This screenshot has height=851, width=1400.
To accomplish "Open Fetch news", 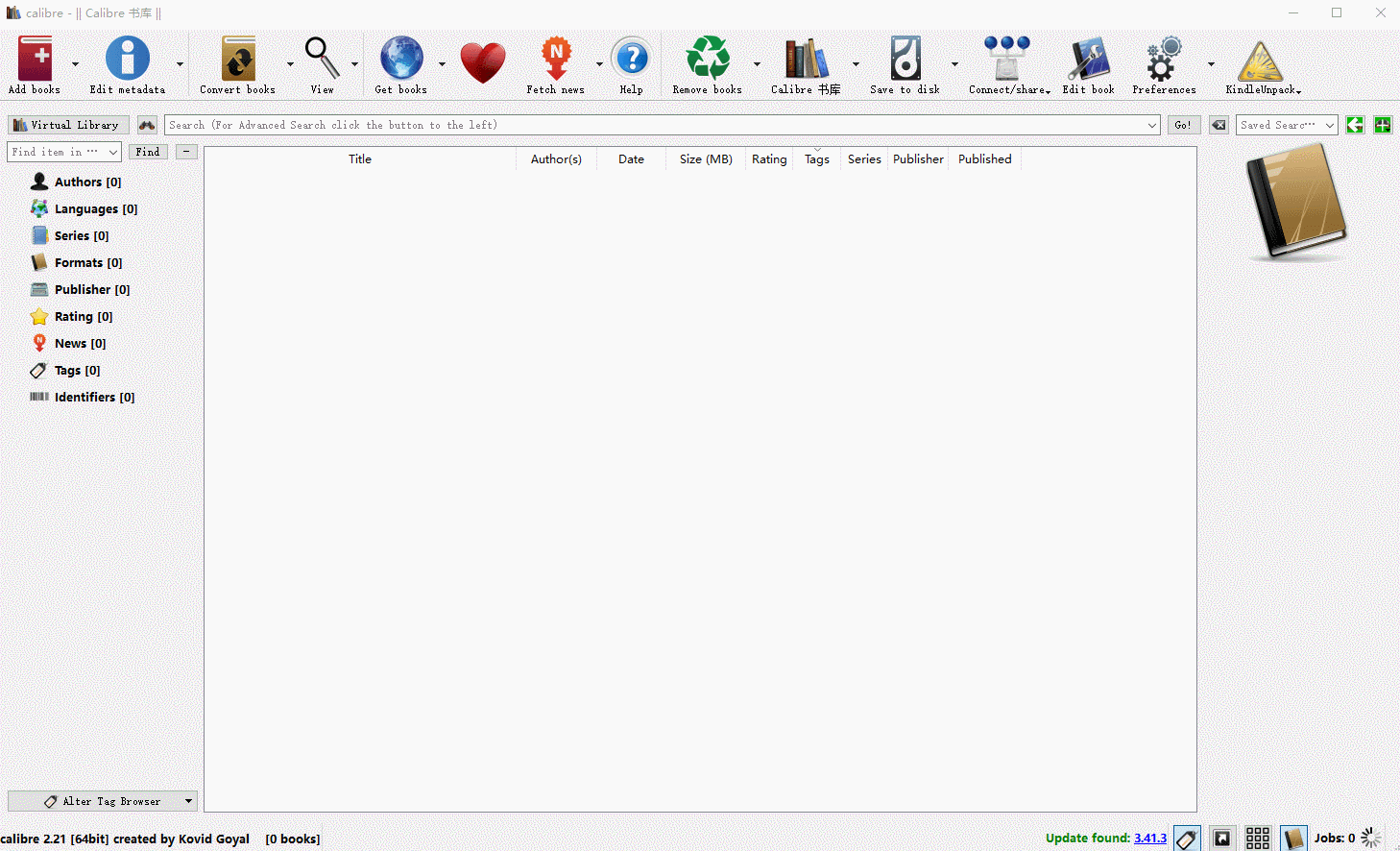I will tap(555, 60).
